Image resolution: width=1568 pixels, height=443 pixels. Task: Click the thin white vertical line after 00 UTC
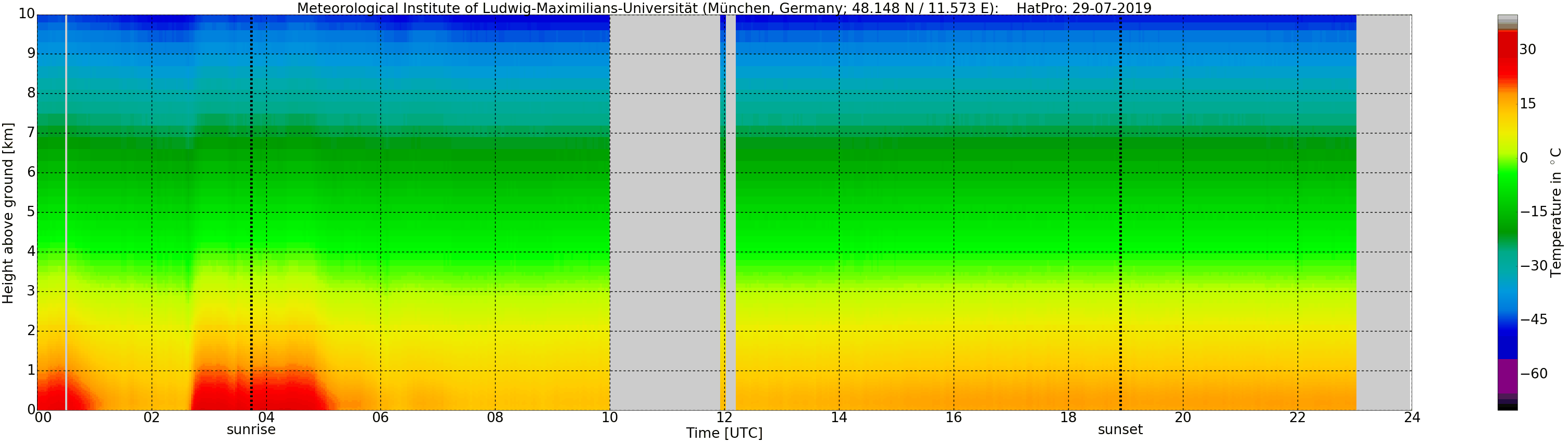click(66, 212)
